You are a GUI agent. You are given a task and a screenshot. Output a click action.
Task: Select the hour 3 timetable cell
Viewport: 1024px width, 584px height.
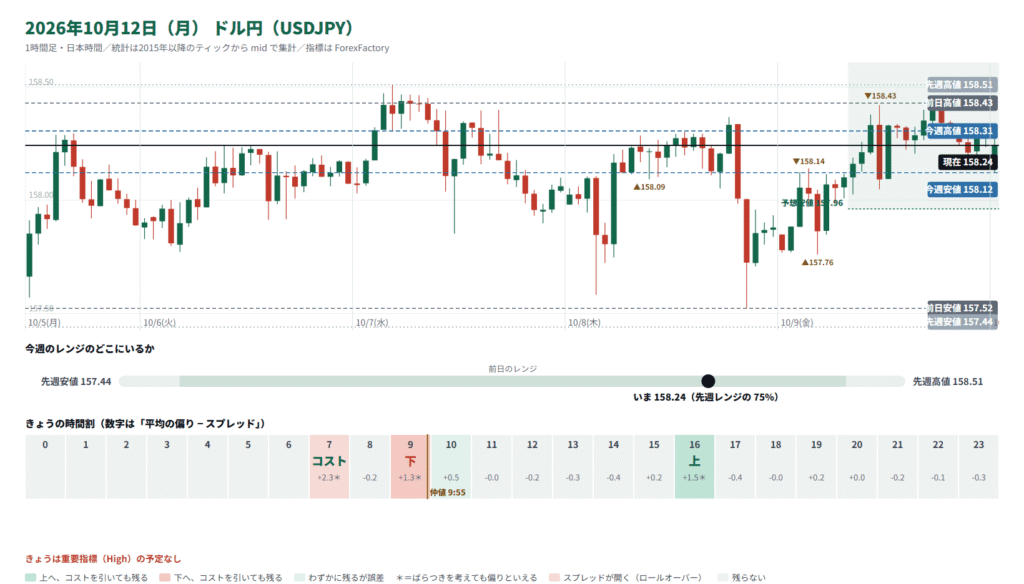[x=167, y=466]
